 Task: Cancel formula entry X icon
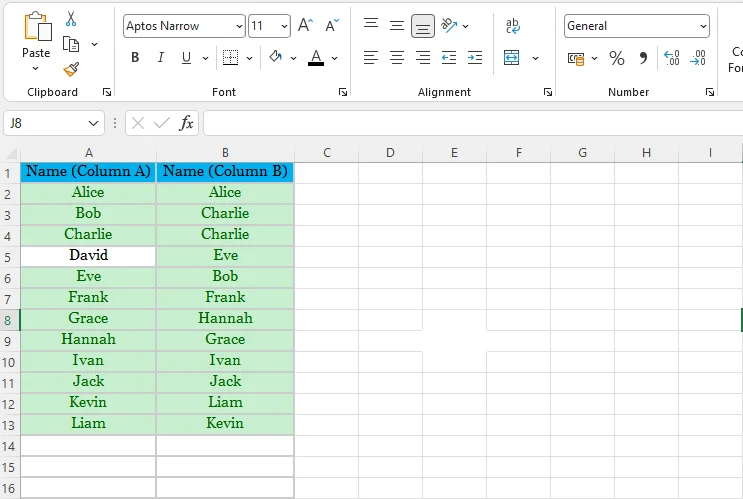[x=138, y=123]
